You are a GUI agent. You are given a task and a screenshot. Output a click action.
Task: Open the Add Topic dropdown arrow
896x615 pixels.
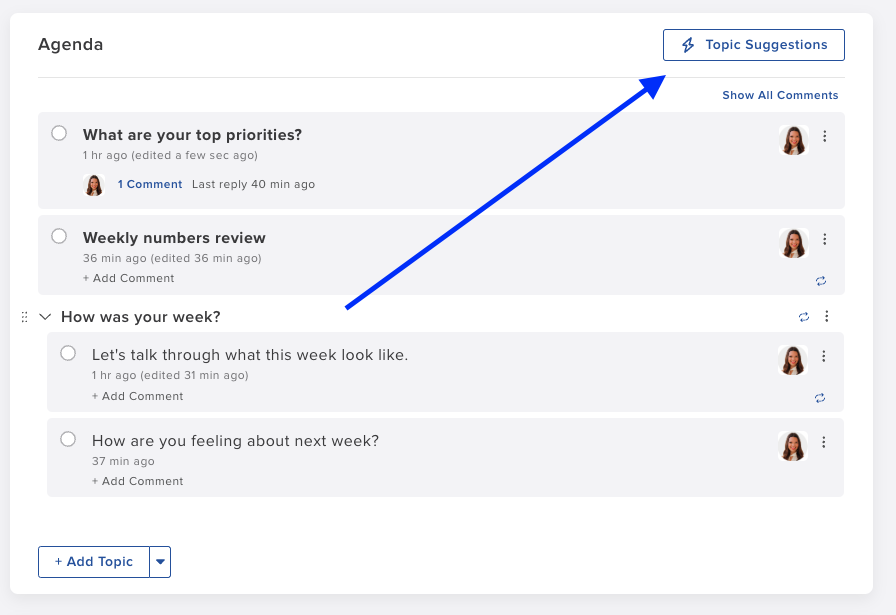160,562
